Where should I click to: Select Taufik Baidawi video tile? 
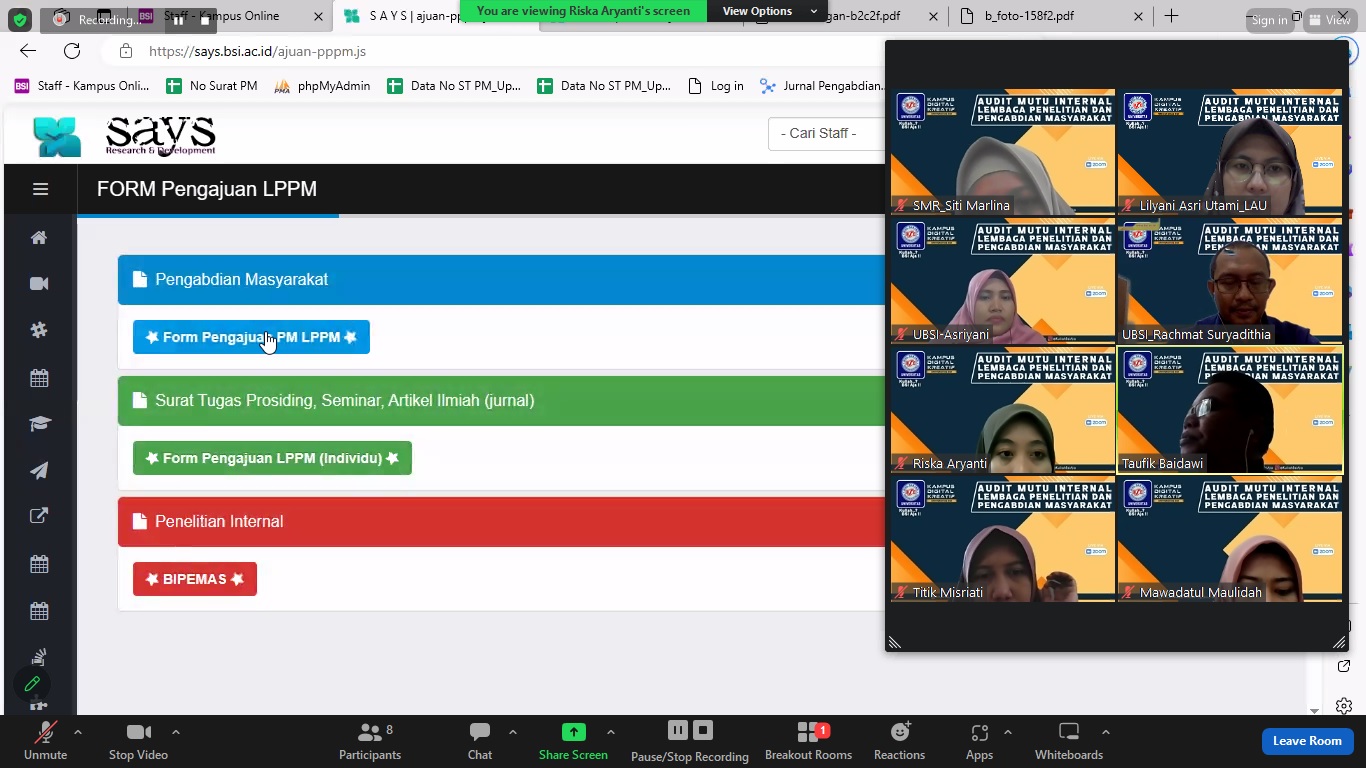(1229, 410)
